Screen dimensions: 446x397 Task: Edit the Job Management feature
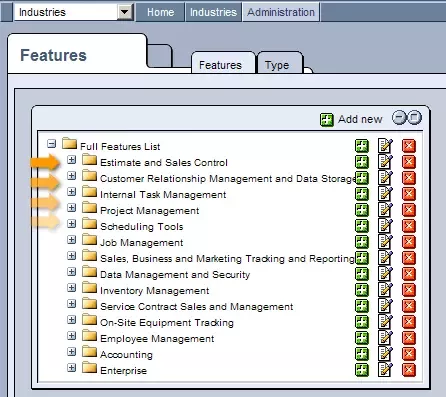point(385,242)
